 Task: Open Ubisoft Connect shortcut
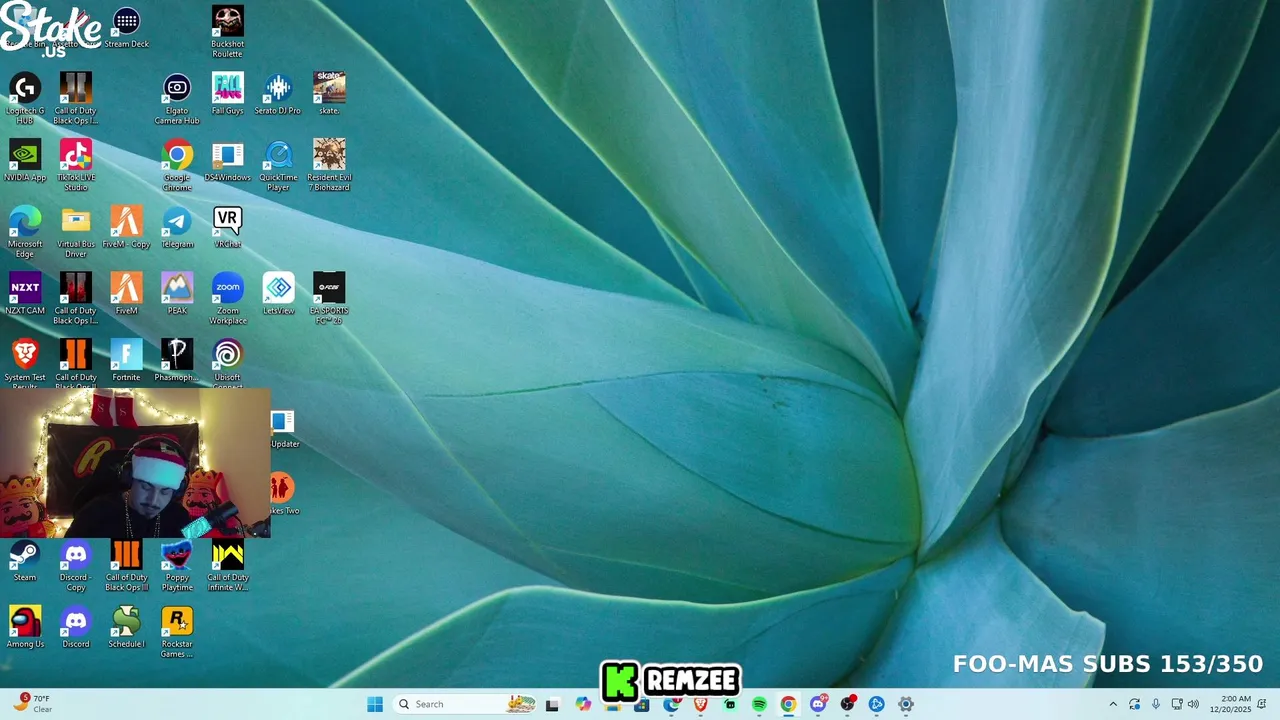[227, 364]
